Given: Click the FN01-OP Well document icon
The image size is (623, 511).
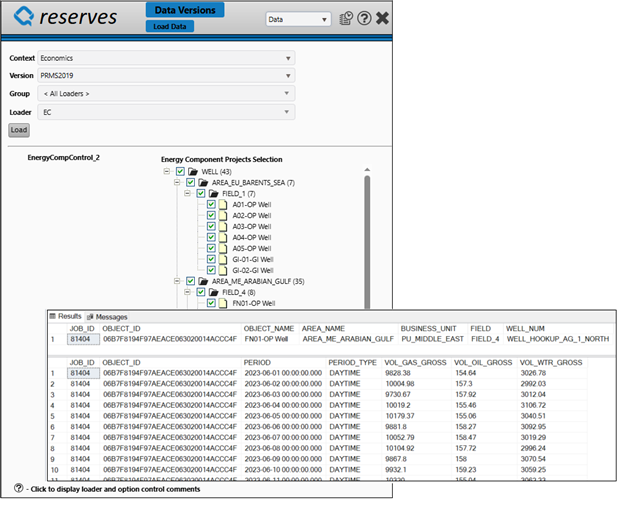Looking at the screenshot, I should [x=223, y=303].
